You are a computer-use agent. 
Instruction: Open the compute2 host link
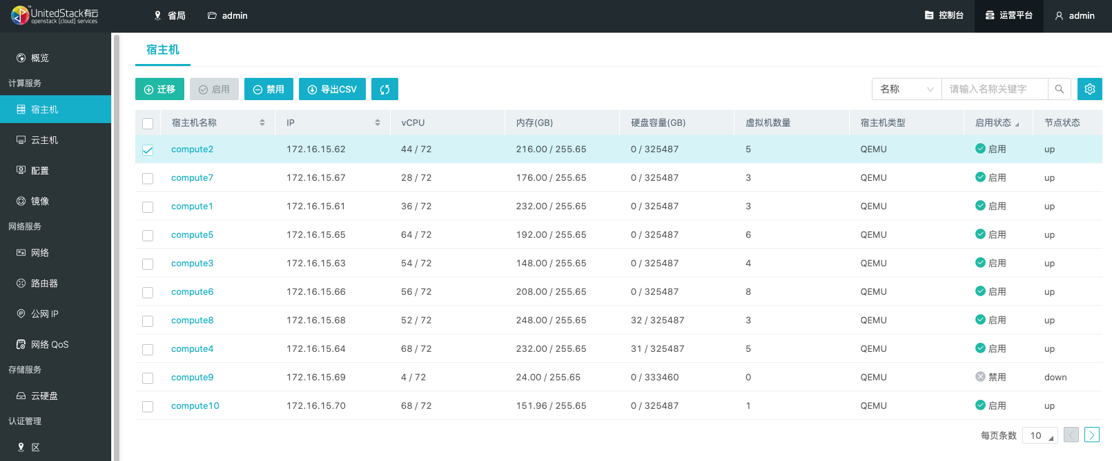tap(192, 149)
